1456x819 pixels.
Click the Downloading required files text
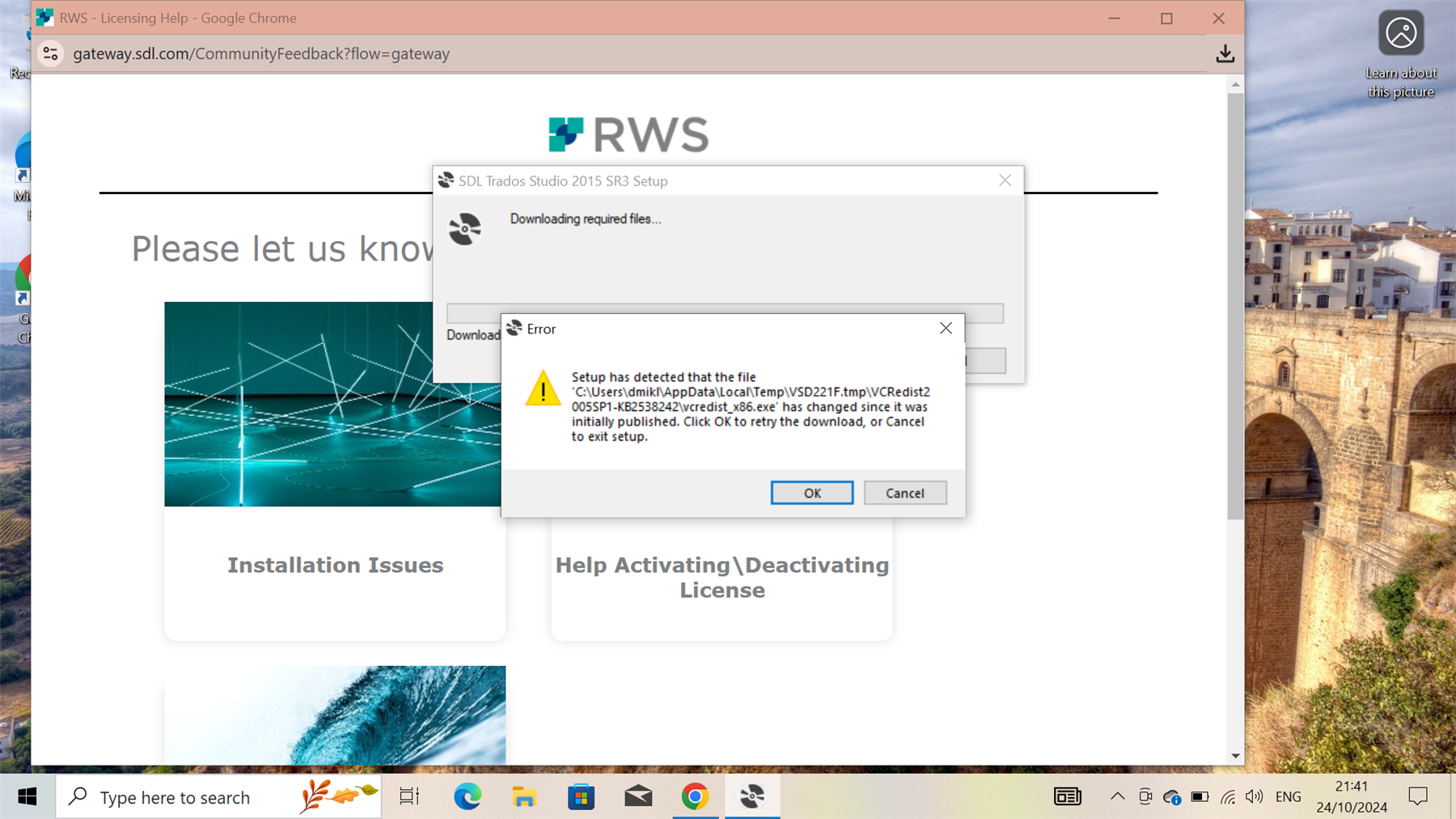[585, 219]
